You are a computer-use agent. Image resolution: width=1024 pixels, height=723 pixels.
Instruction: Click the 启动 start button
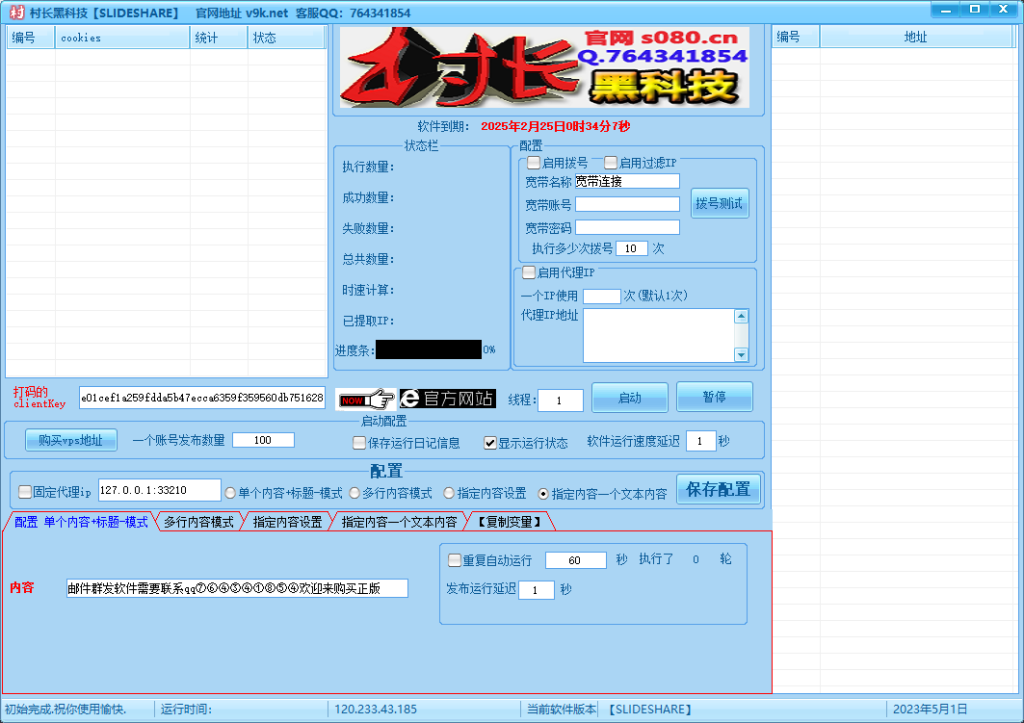(629, 396)
